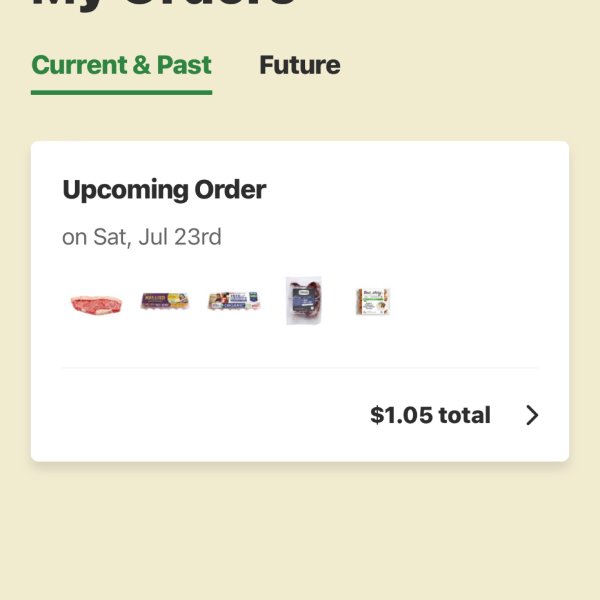Tap the partially visible My Orders title
Viewport: 600px width, 600px height.
pyautogui.click(x=165, y=5)
